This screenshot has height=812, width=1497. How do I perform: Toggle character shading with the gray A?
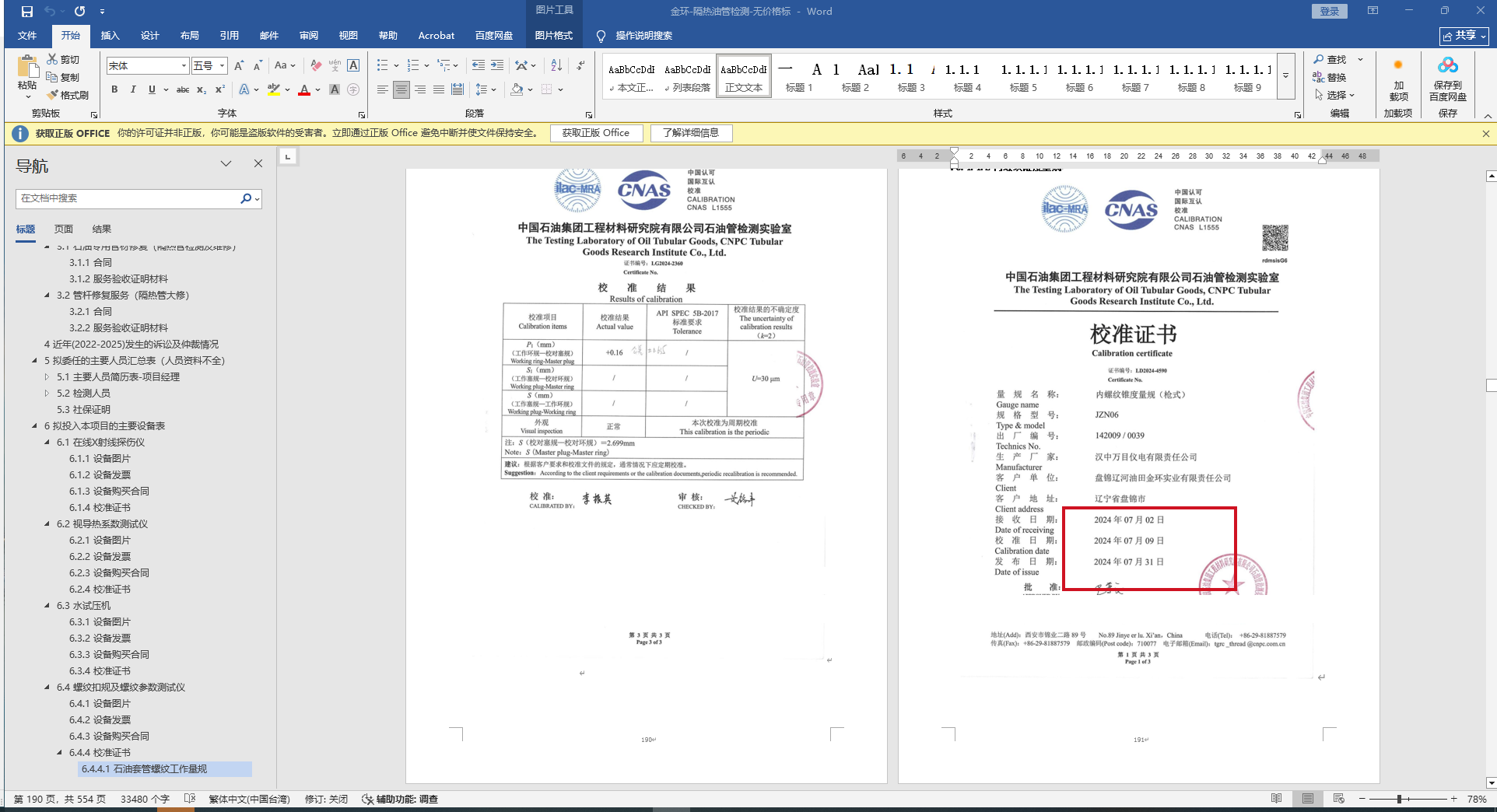(335, 89)
